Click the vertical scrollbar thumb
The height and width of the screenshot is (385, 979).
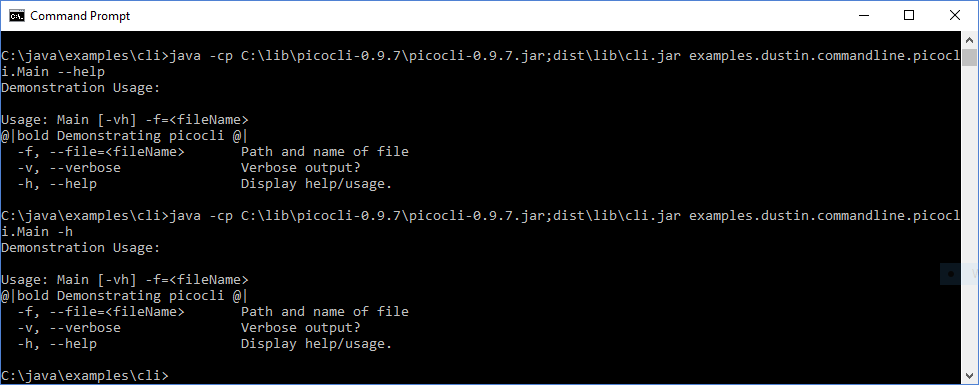969,57
